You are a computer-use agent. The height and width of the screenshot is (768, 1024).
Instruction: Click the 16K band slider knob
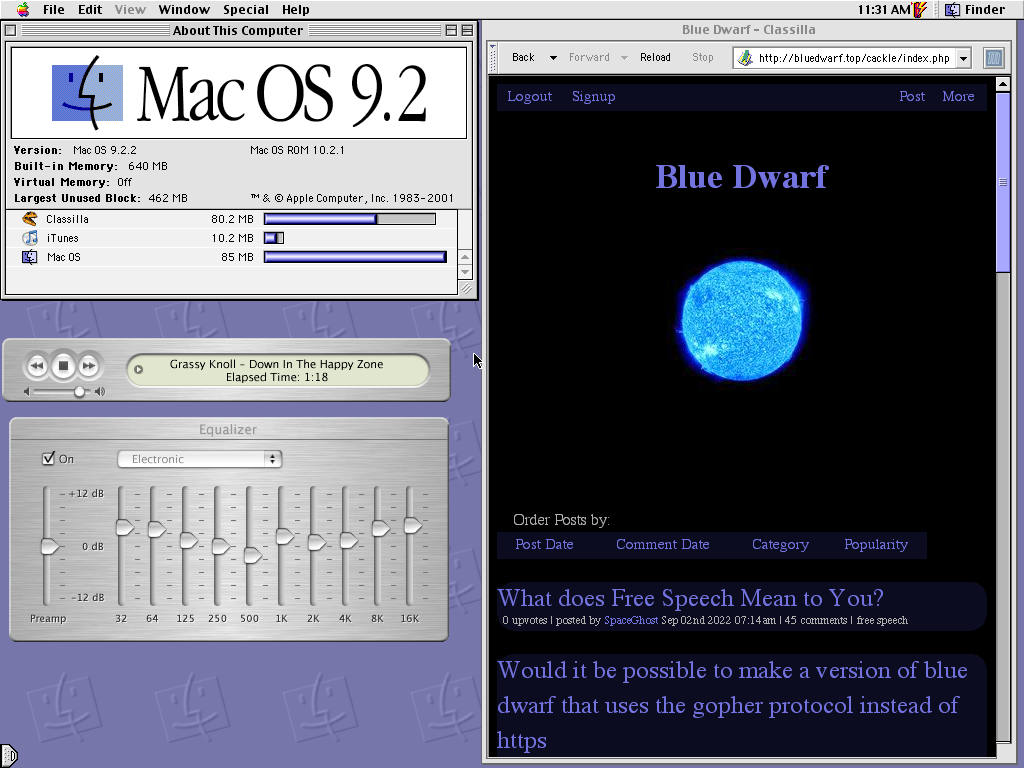[x=413, y=525]
